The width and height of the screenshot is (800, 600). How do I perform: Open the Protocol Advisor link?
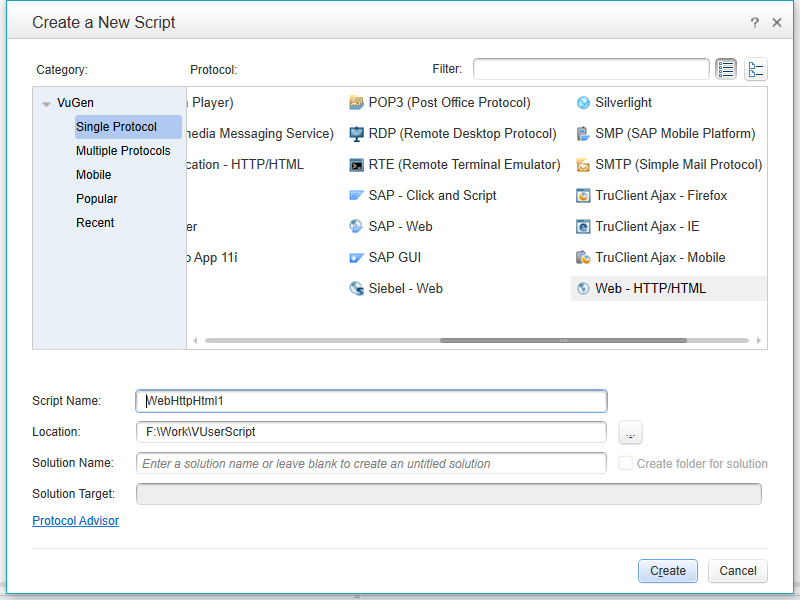coord(76,521)
